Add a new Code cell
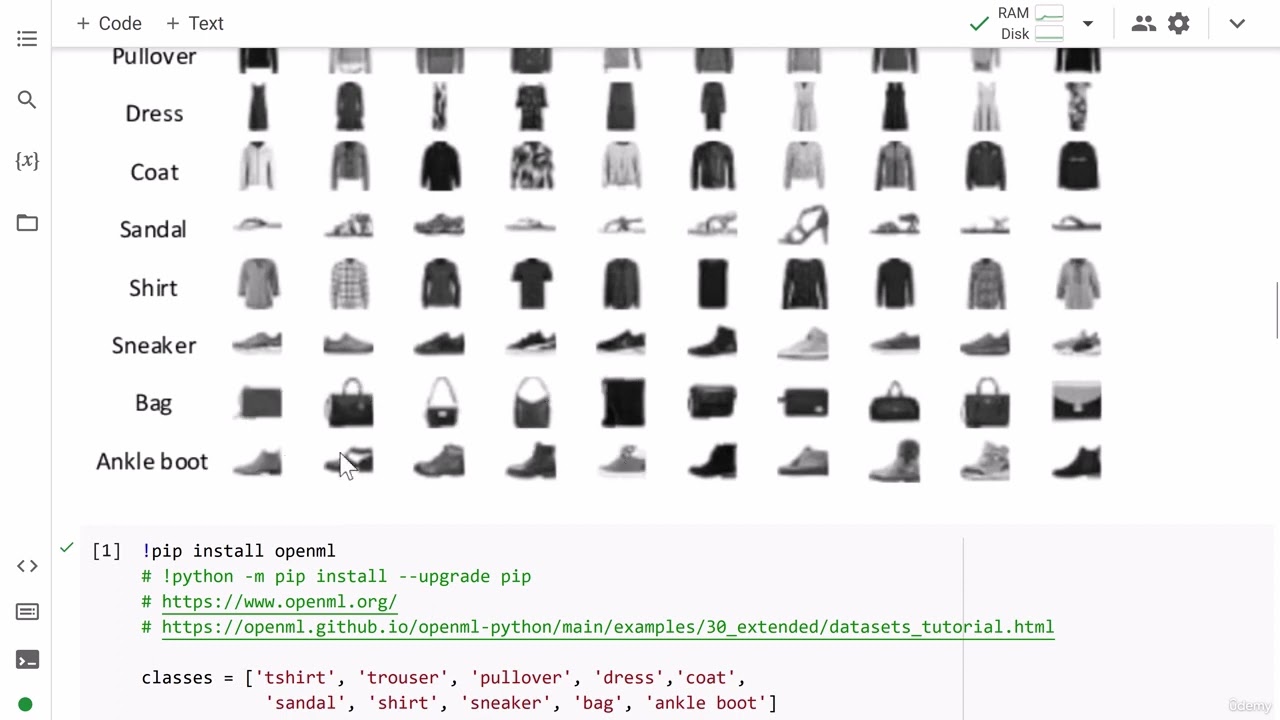This screenshot has height=720, width=1280. (109, 23)
